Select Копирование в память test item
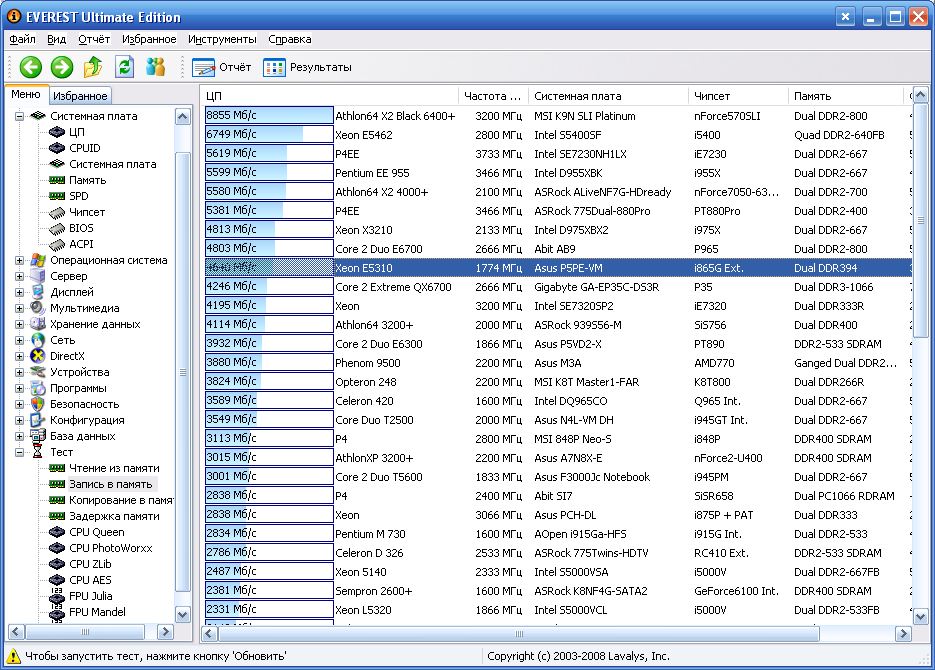This screenshot has height=670, width=935. [121, 500]
